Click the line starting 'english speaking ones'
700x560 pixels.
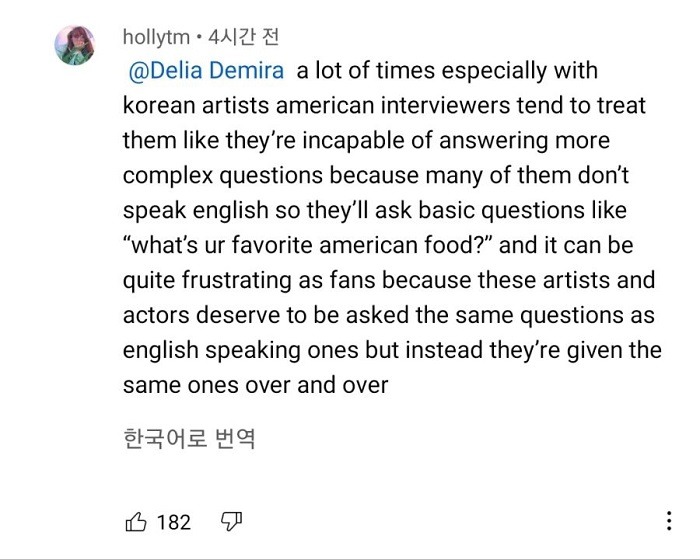[392, 350]
